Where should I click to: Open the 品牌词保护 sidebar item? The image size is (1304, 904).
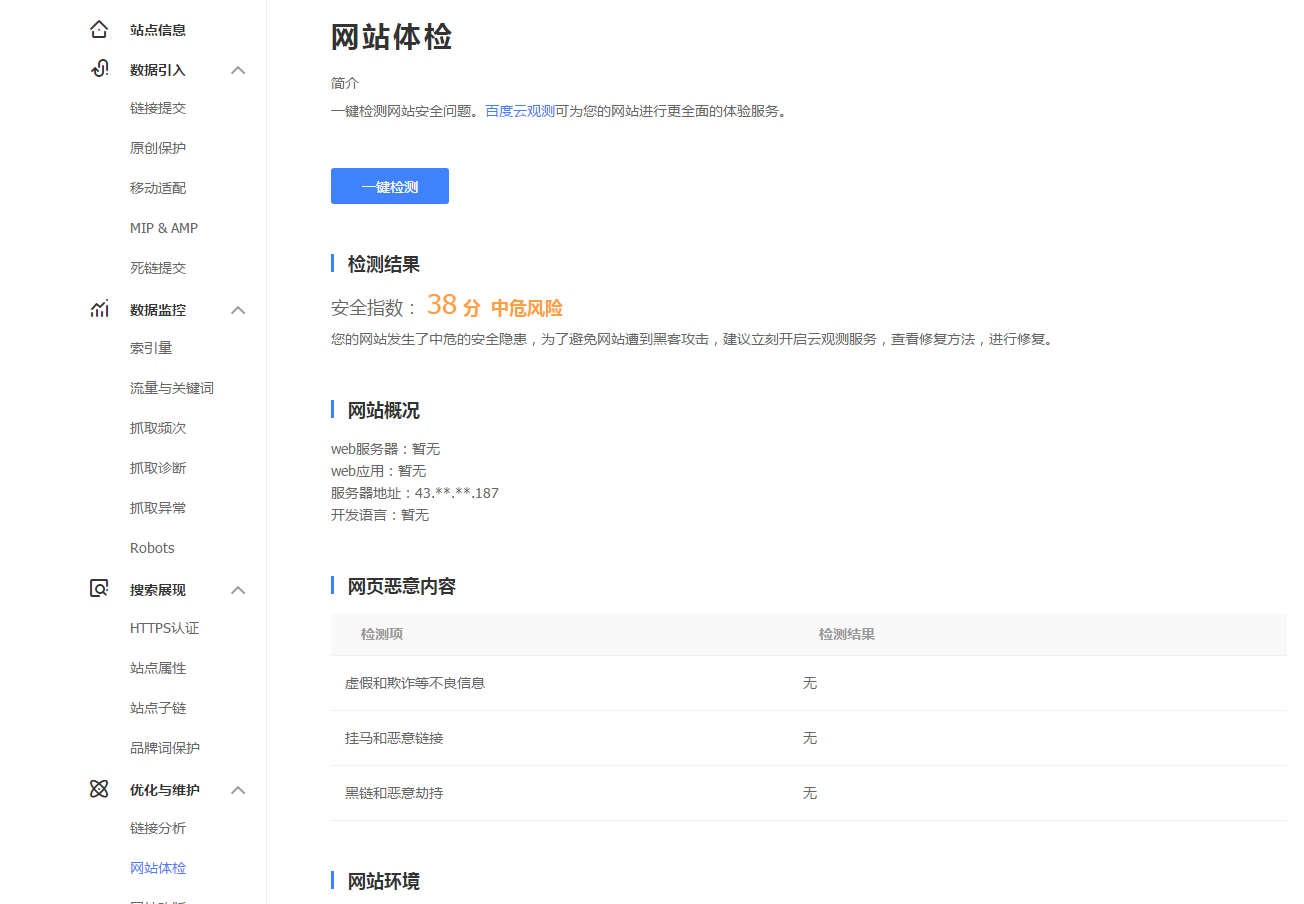click(163, 747)
